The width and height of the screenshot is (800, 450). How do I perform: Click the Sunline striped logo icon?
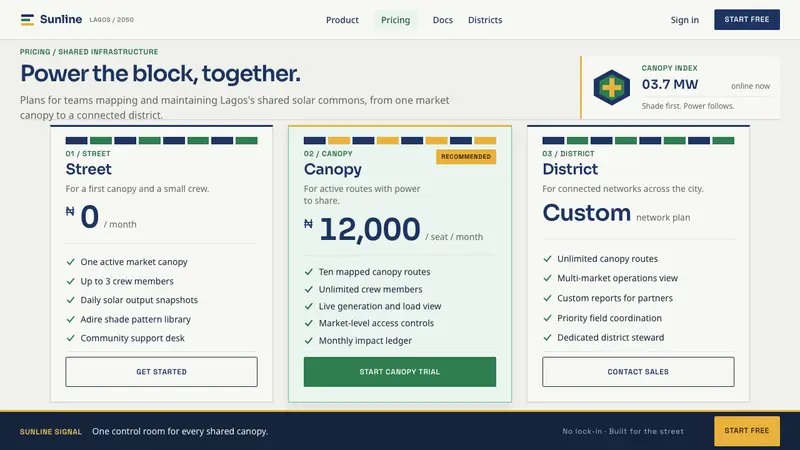point(27,19)
